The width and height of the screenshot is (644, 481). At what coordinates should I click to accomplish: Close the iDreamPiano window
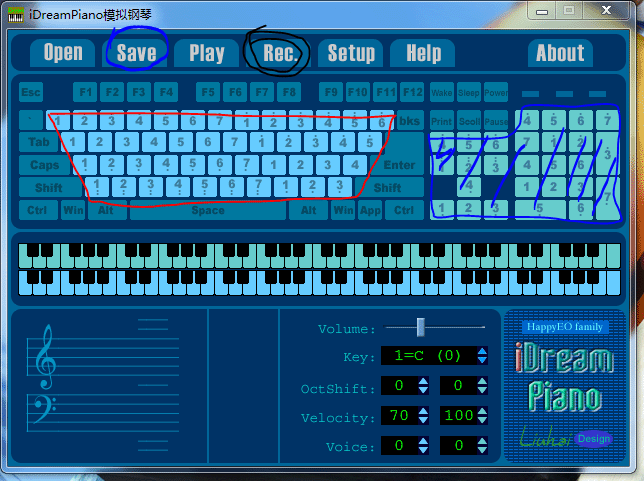[606, 11]
